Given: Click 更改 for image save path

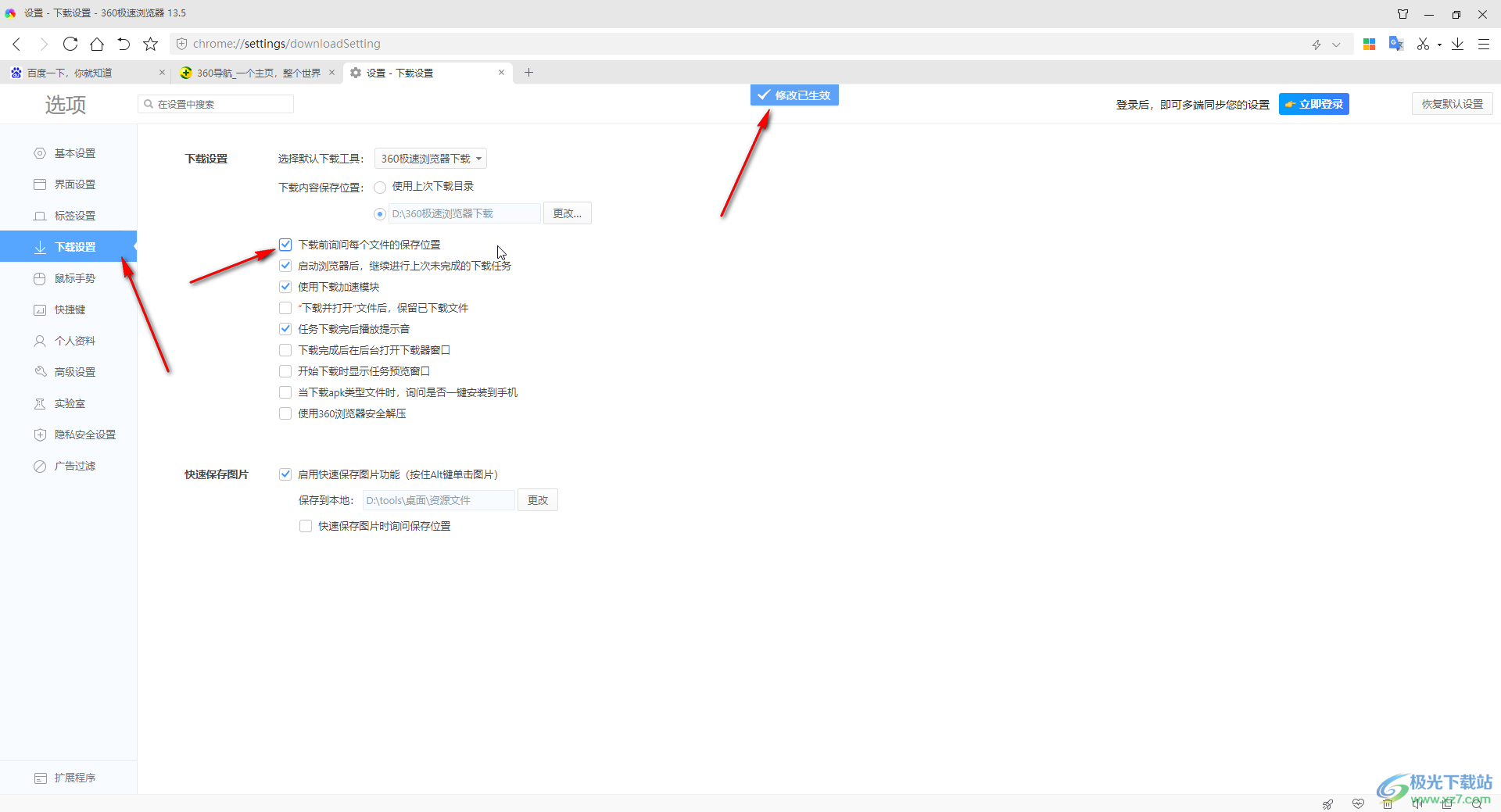Looking at the screenshot, I should tap(538, 500).
